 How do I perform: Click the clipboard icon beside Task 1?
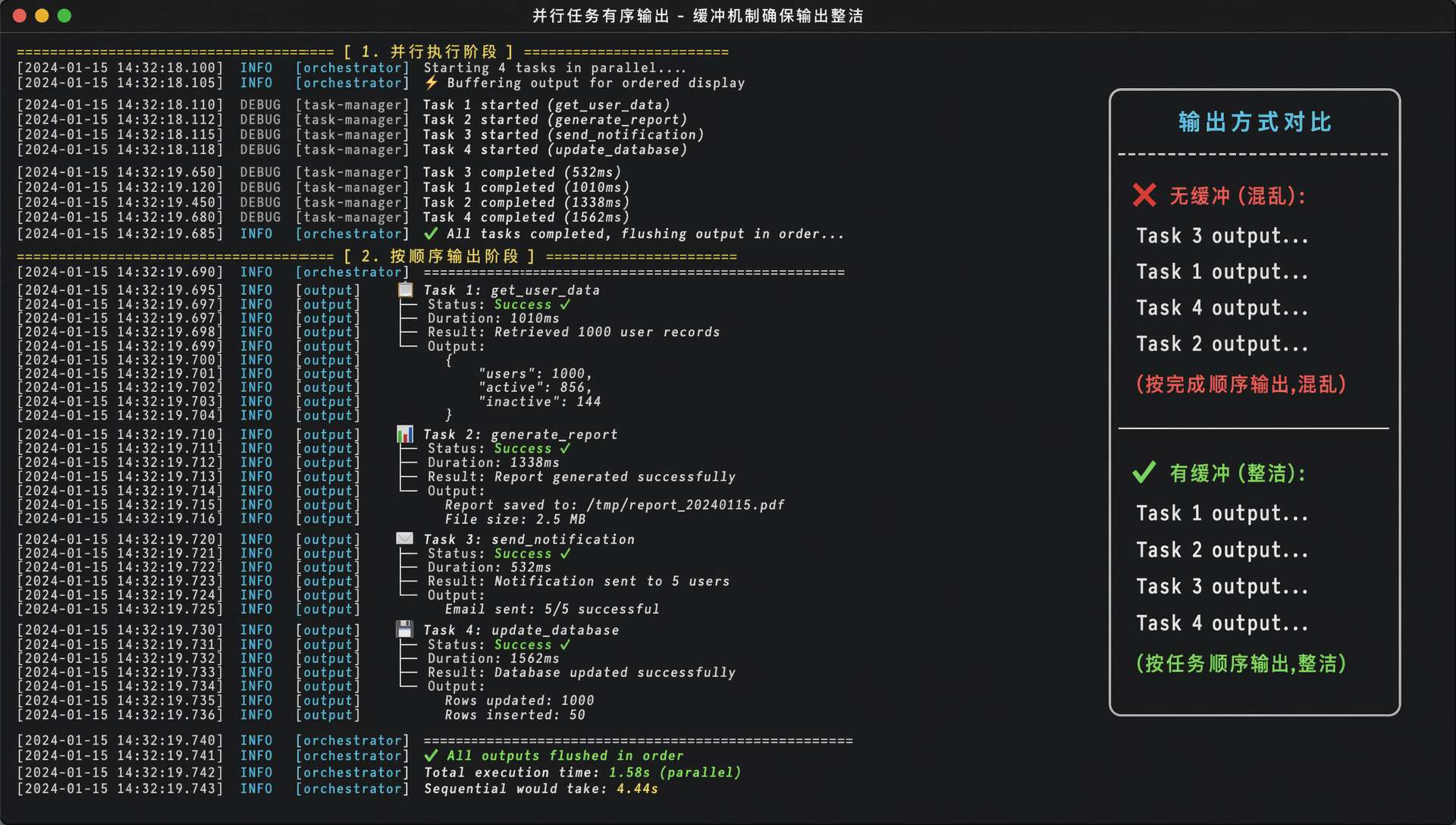click(406, 290)
